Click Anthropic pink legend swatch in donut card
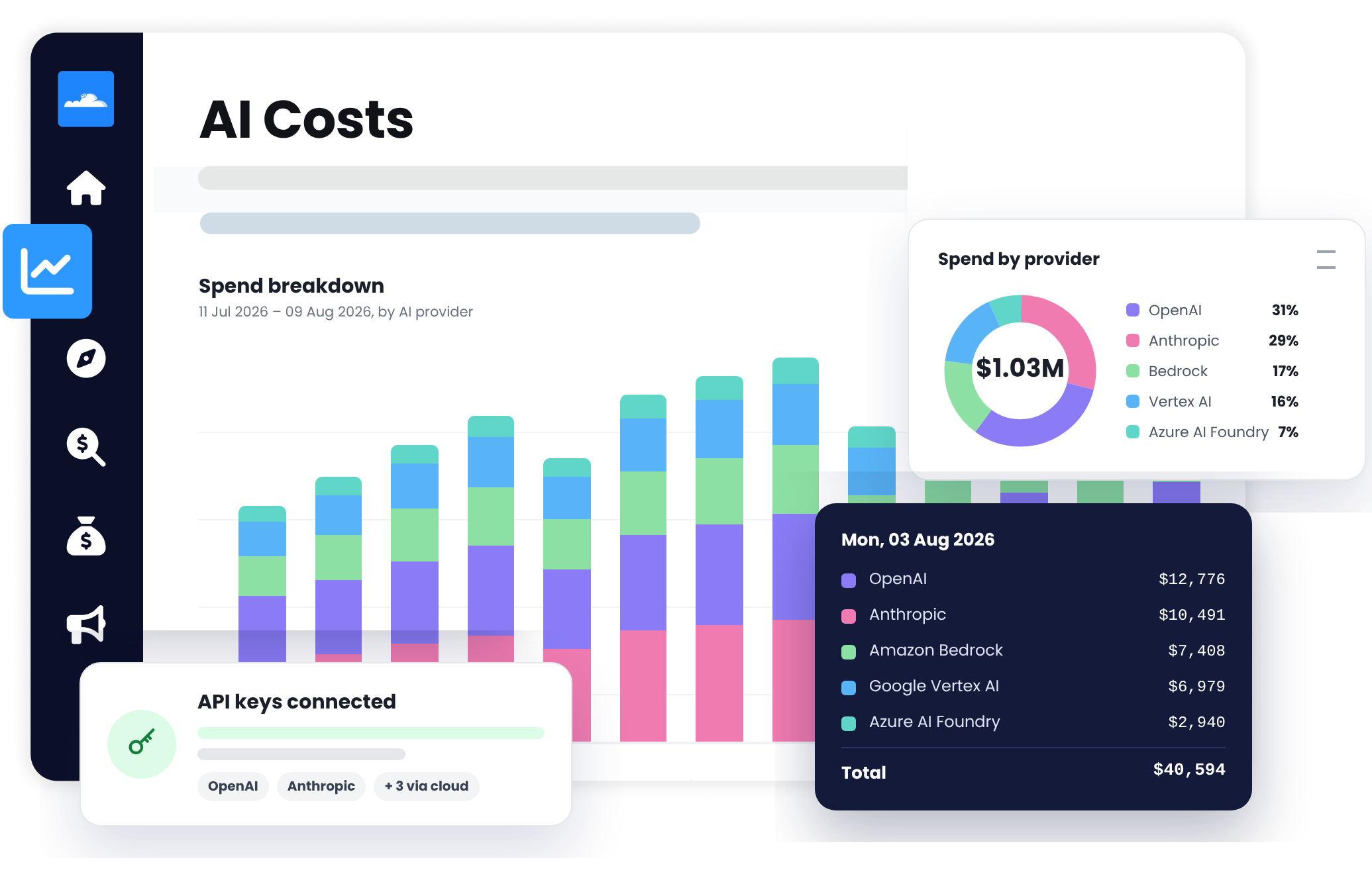This screenshot has height=880, width=1372. click(x=1133, y=340)
